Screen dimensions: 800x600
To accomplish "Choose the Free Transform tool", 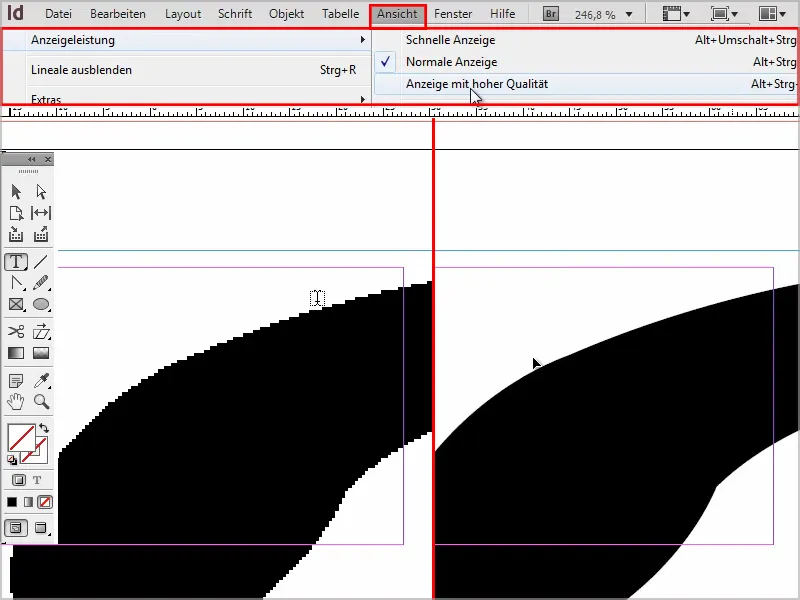I will point(41,332).
